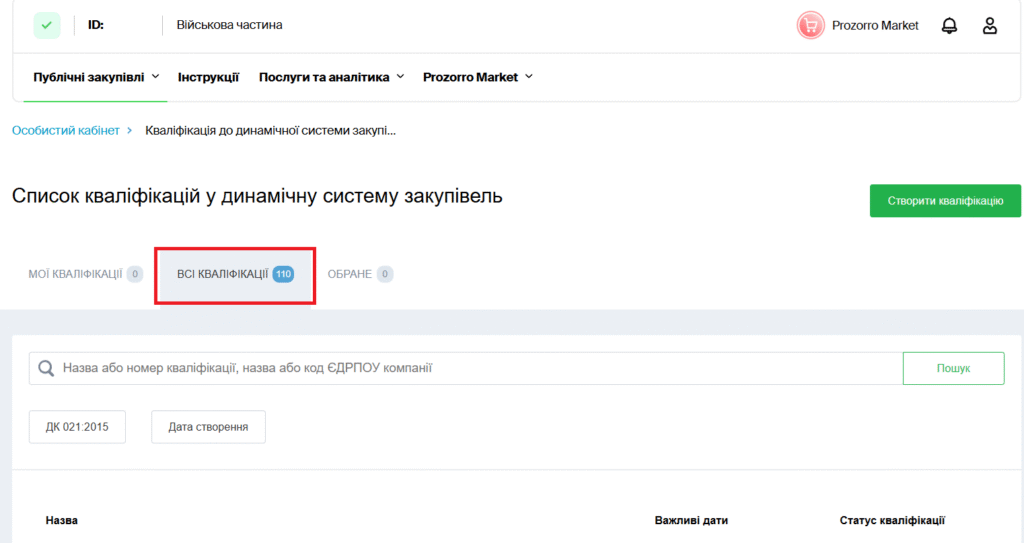Open the notifications bell
This screenshot has width=1024, height=543.
[x=949, y=26]
